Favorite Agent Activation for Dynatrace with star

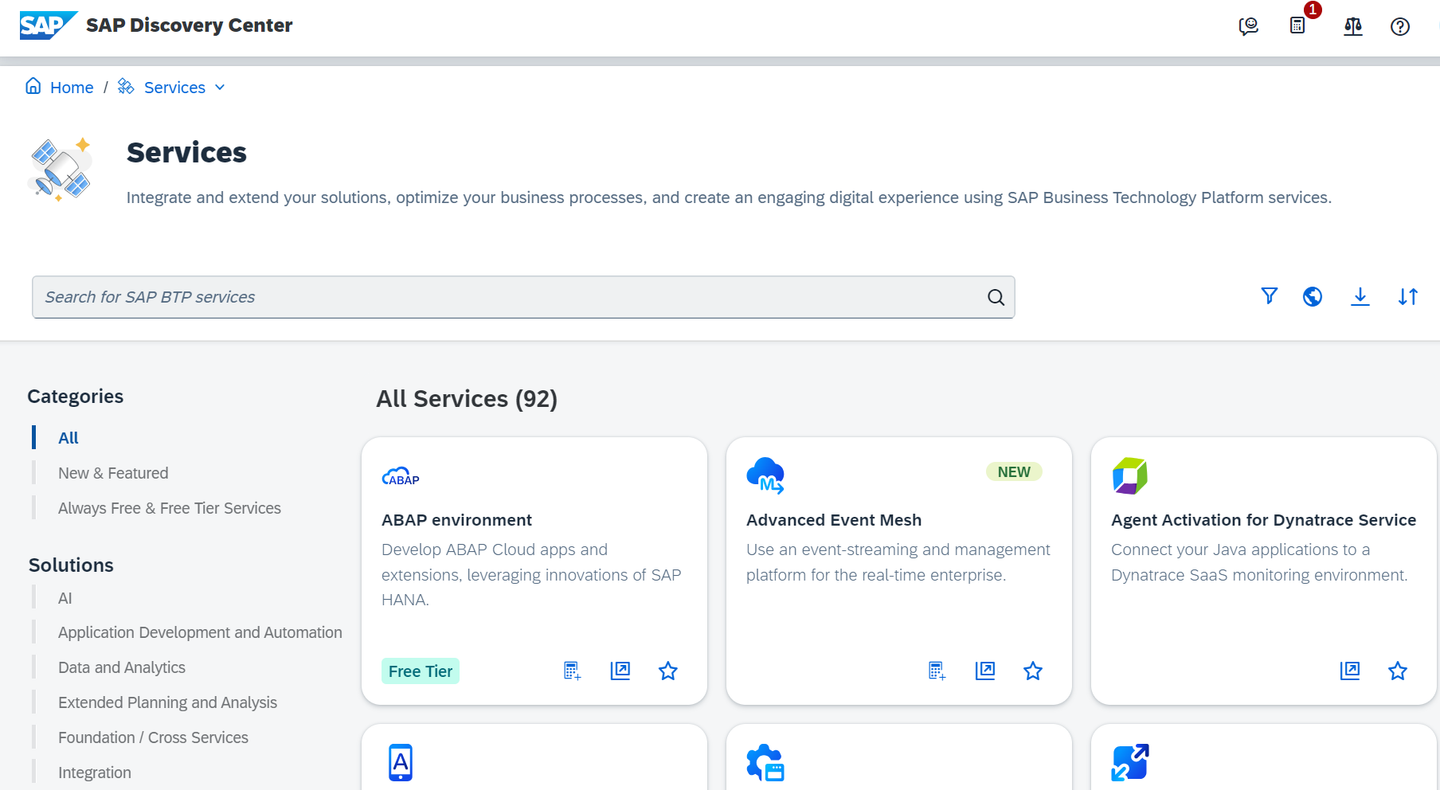(1398, 671)
